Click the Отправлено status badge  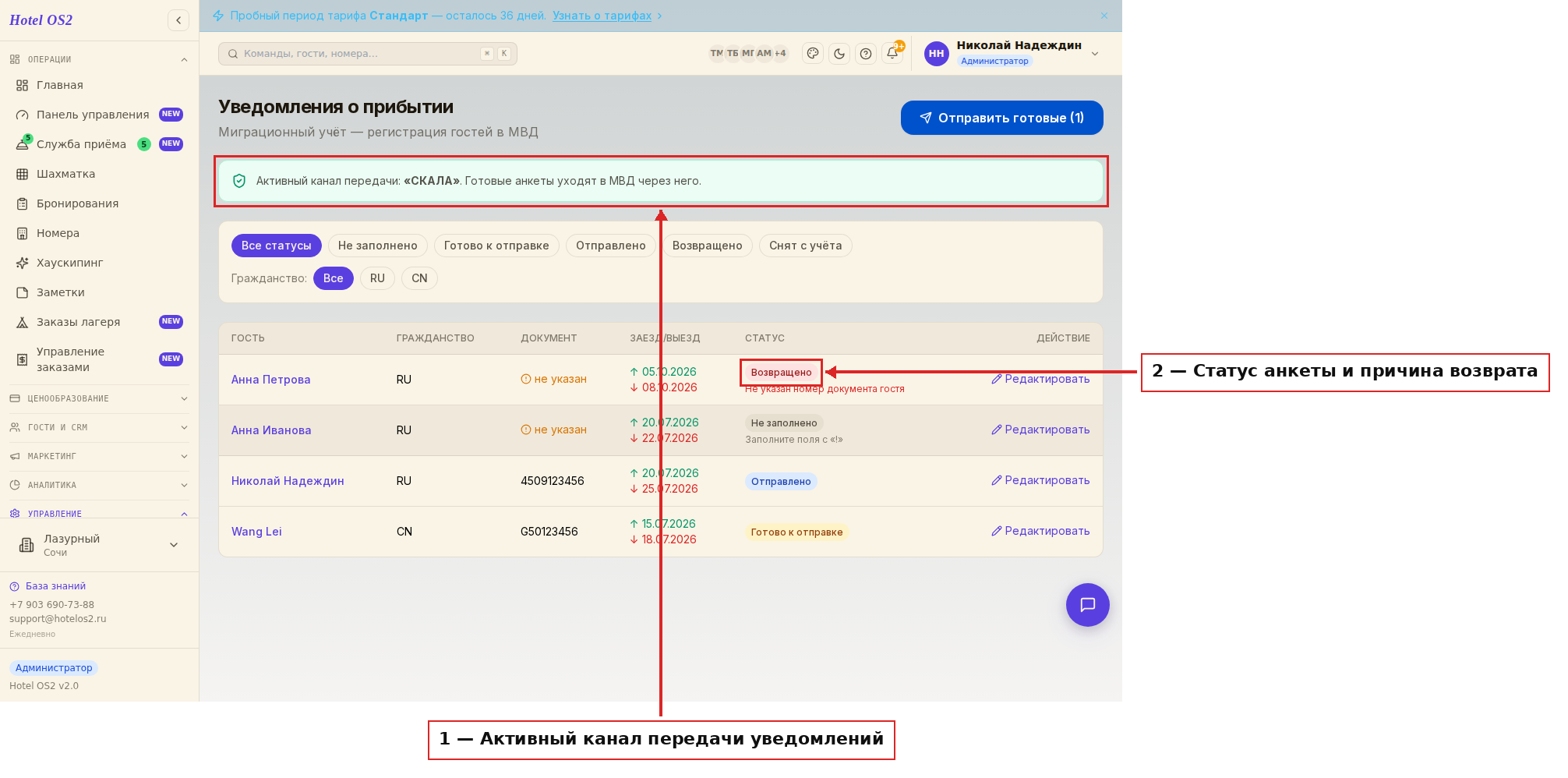coord(781,482)
